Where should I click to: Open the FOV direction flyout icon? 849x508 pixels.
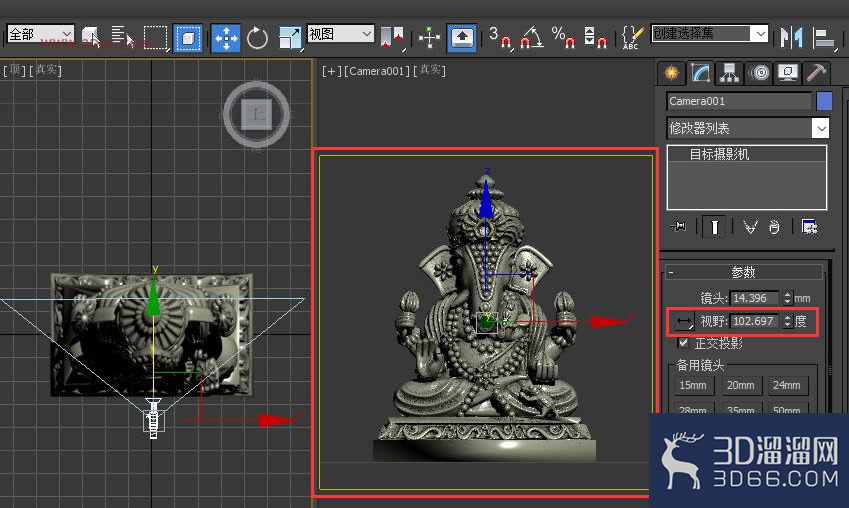684,321
